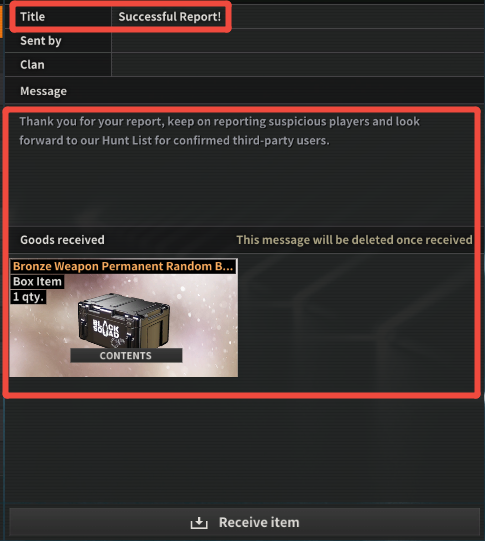Click the thank you message body text
This screenshot has height=541, width=485.
pyautogui.click(x=219, y=131)
